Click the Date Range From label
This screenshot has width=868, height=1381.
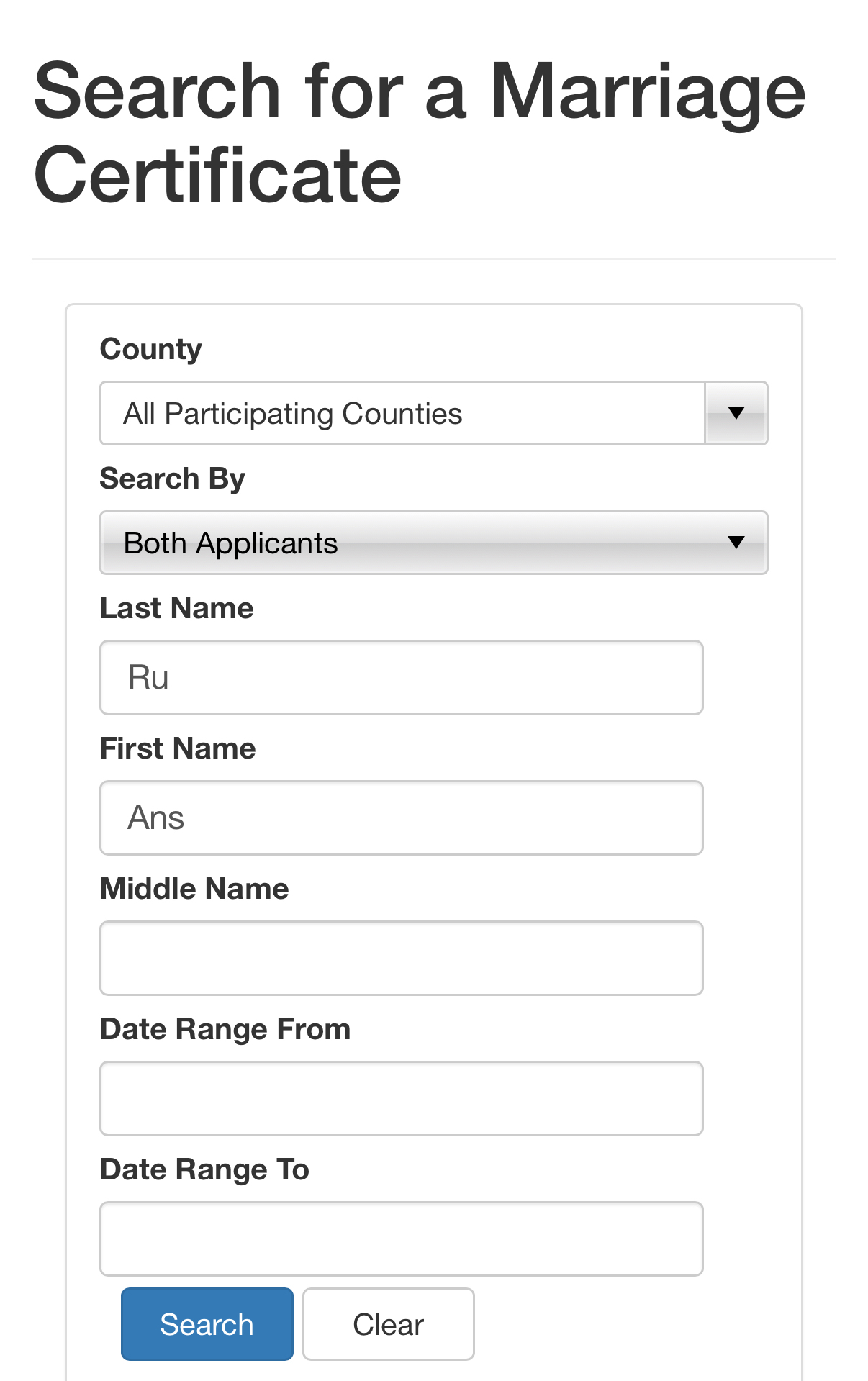pyautogui.click(x=225, y=1029)
